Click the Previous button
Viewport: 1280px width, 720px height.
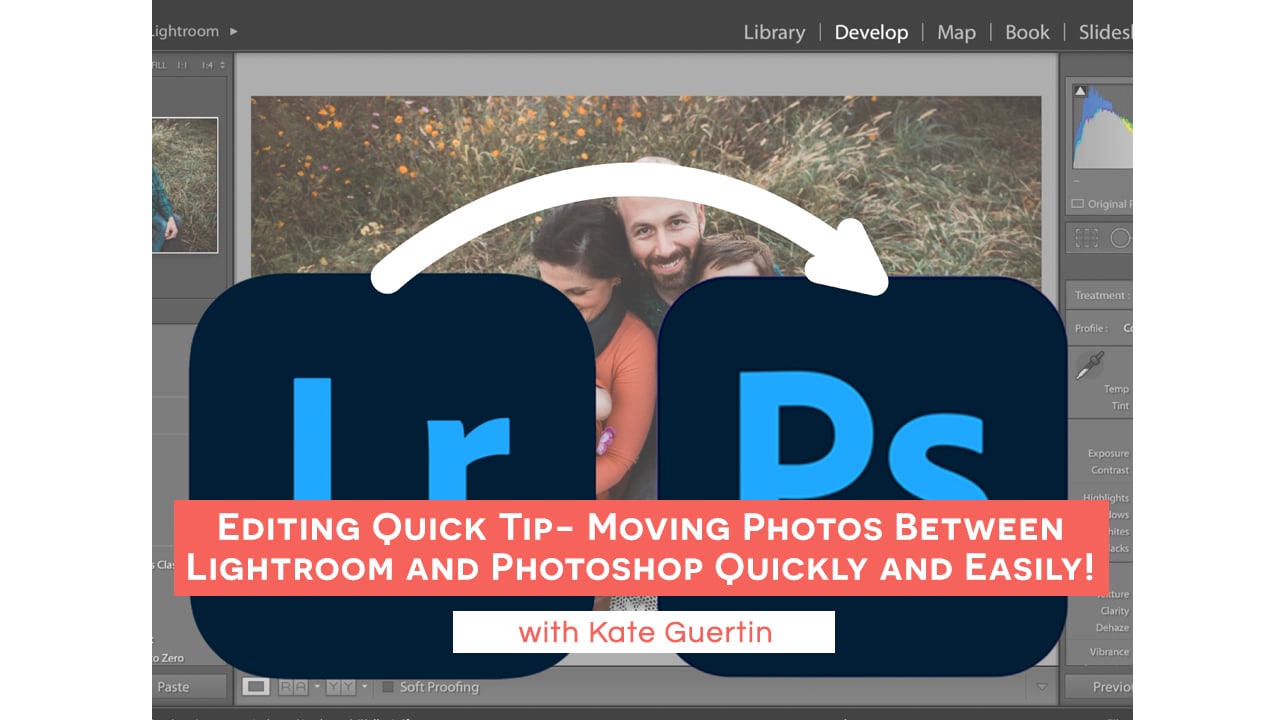1098,687
